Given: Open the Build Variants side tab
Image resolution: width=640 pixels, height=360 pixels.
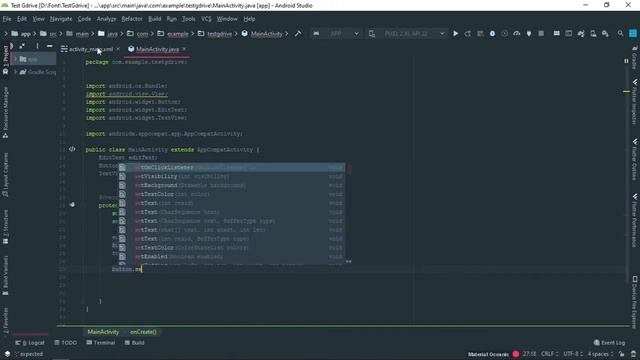Looking at the screenshot, I should point(5,276).
